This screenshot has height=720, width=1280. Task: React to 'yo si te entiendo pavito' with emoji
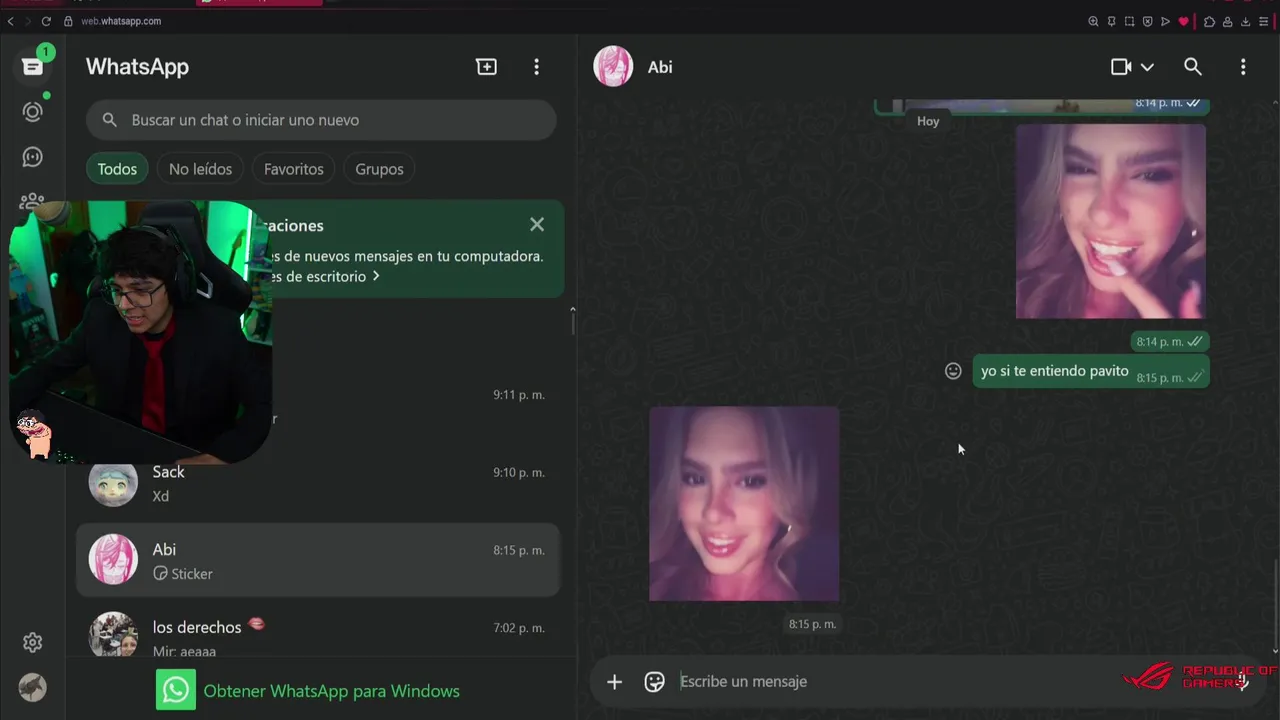click(x=953, y=371)
